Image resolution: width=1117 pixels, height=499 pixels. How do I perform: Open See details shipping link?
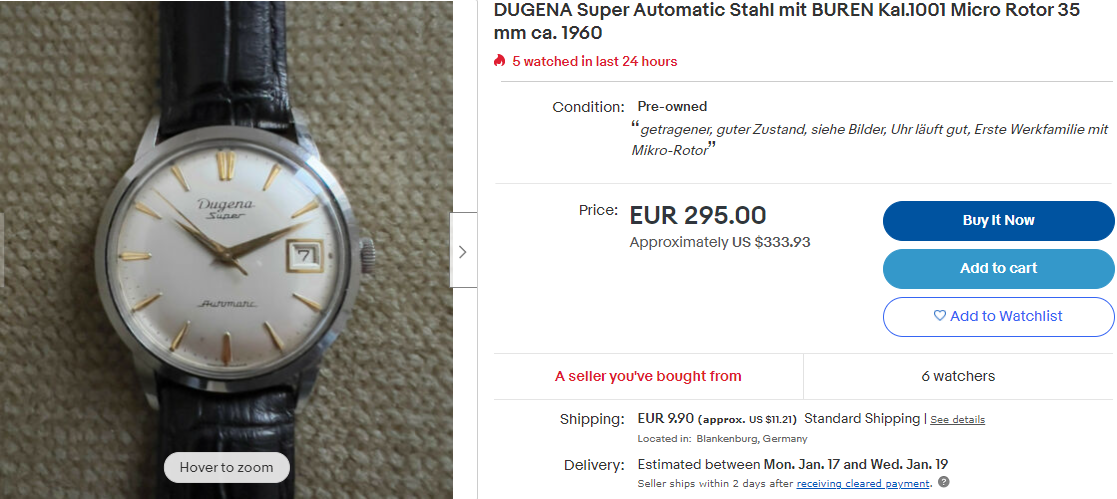(957, 420)
